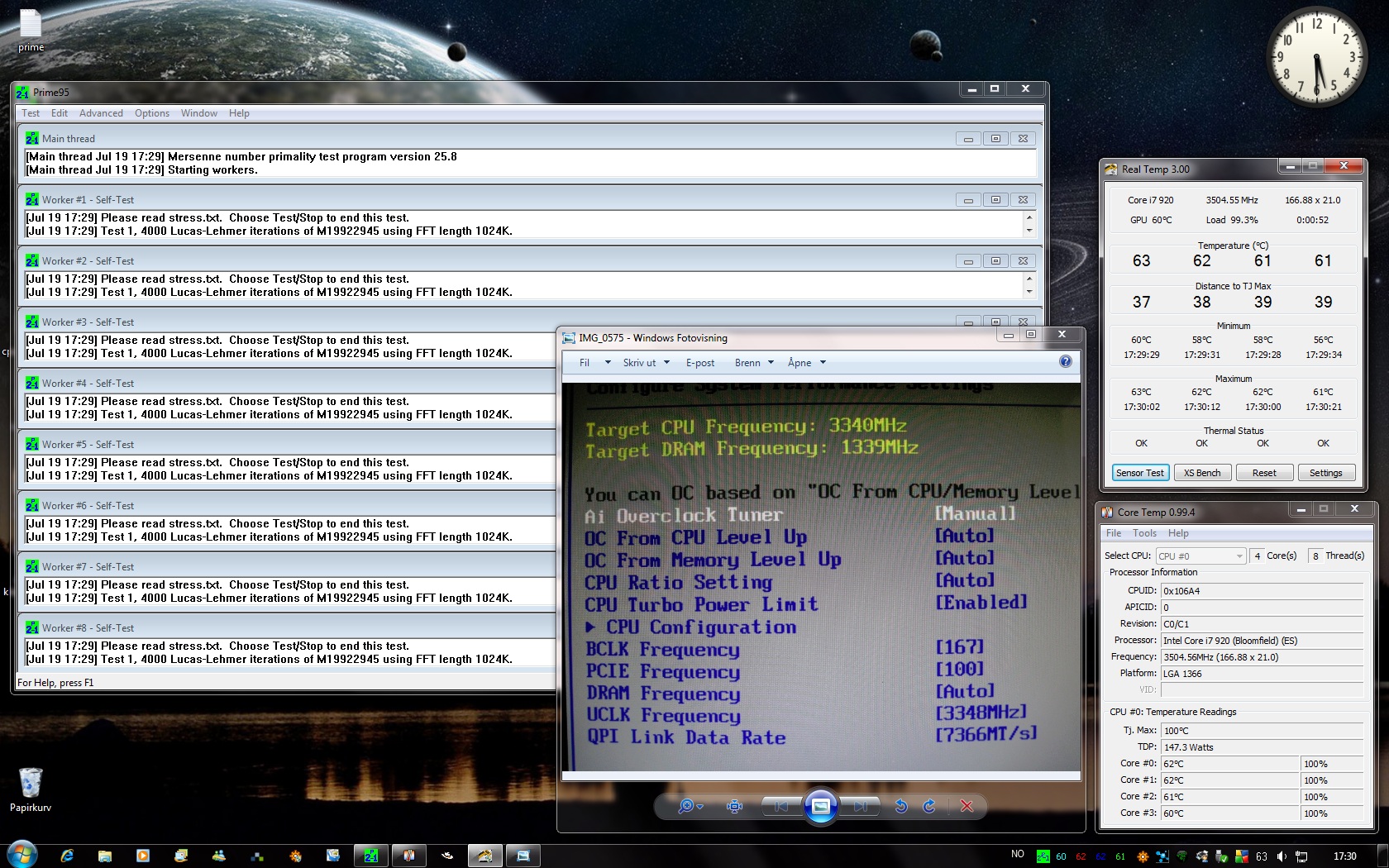
Task: Open Help menu in Core Temp
Action: (x=1178, y=533)
